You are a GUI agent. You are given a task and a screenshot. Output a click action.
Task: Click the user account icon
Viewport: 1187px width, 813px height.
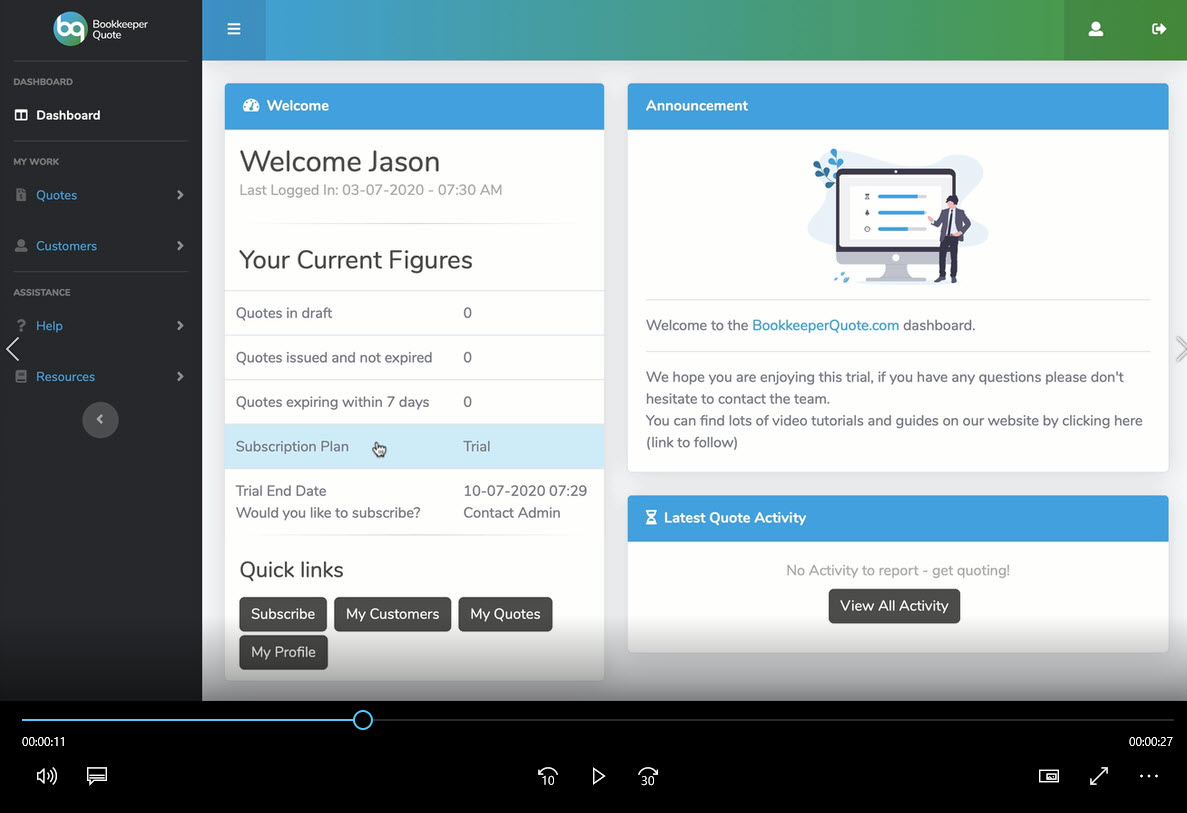click(1095, 29)
